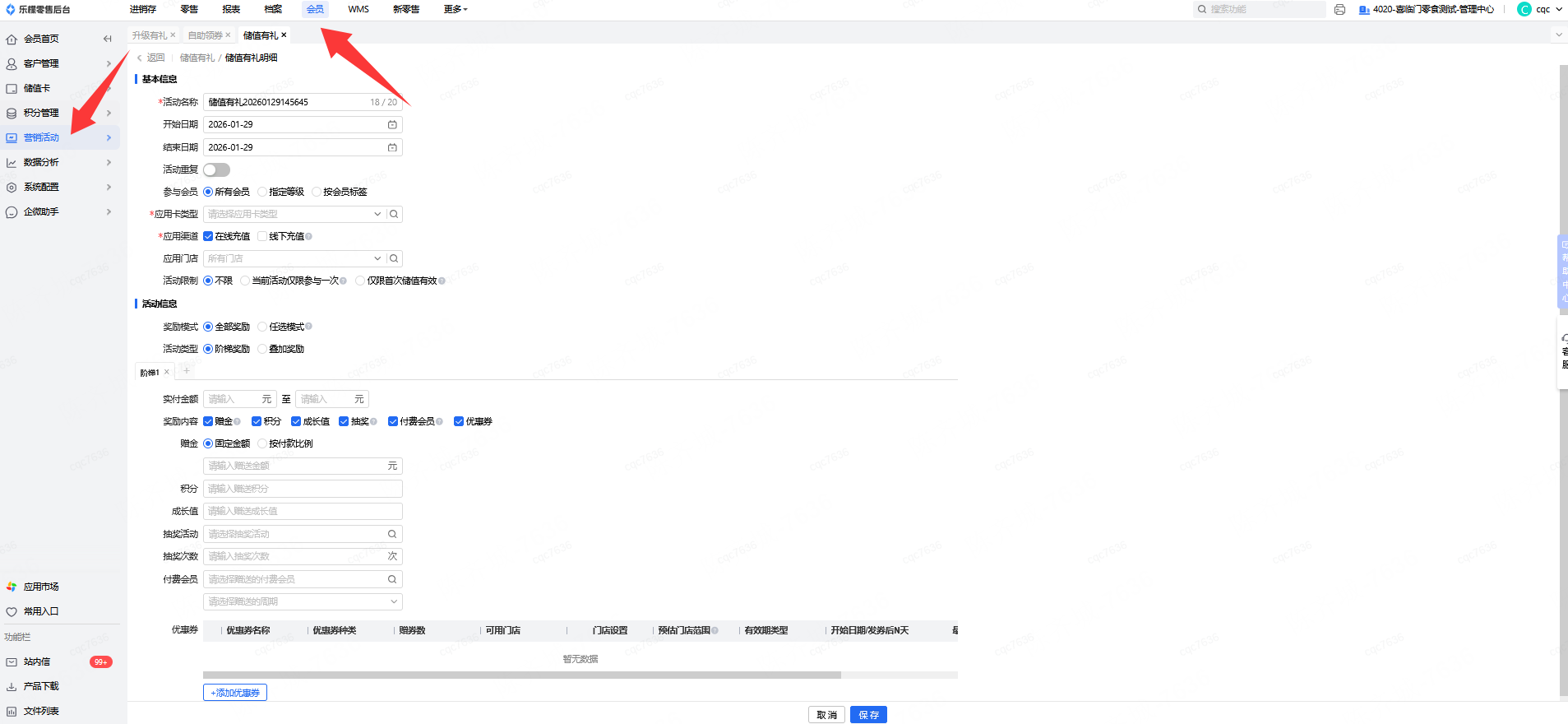Viewport: 1568px width, 724px height.
Task: Click the 客户管理 person icon
Action: coord(12,63)
